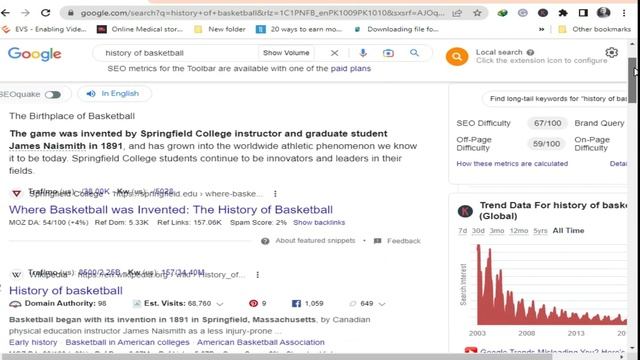Click Show backlinks link

click(x=319, y=222)
